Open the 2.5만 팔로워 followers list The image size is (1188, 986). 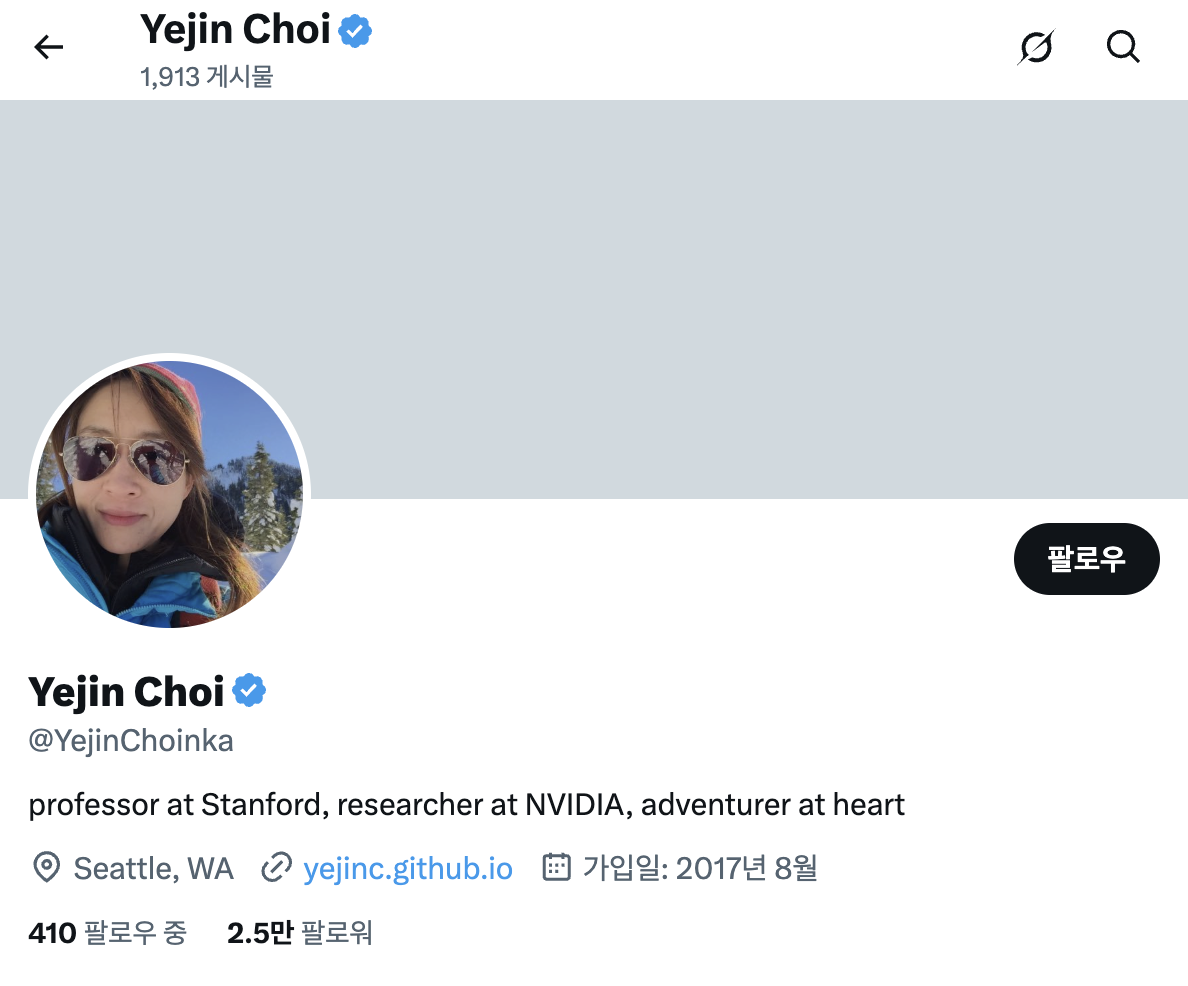(299, 932)
